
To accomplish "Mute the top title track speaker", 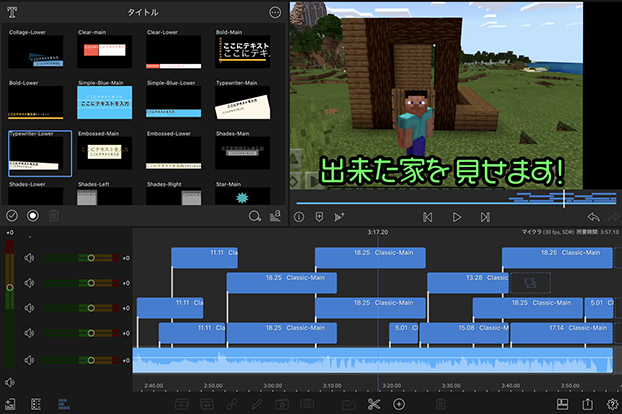I will 29,258.
